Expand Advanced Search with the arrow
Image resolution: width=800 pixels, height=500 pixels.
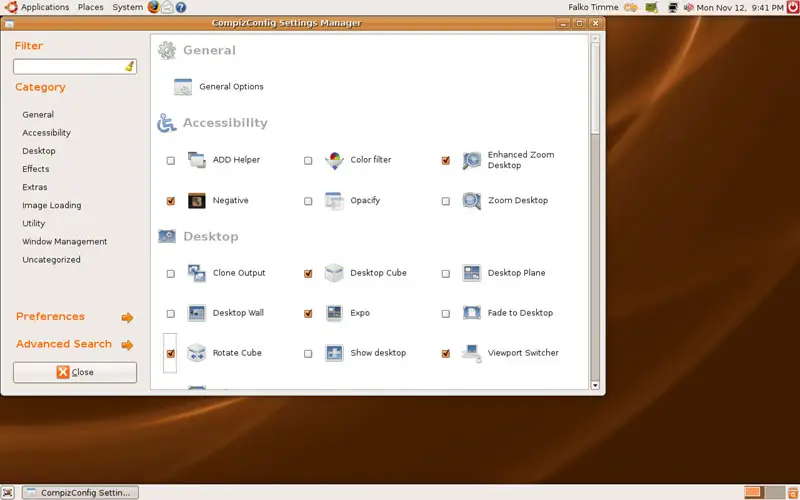(x=127, y=345)
